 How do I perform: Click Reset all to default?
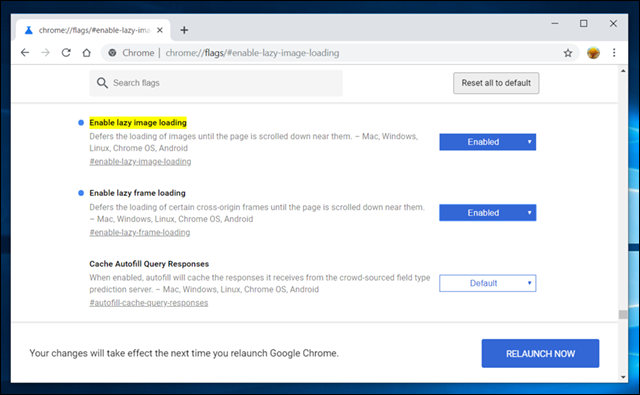tap(496, 83)
